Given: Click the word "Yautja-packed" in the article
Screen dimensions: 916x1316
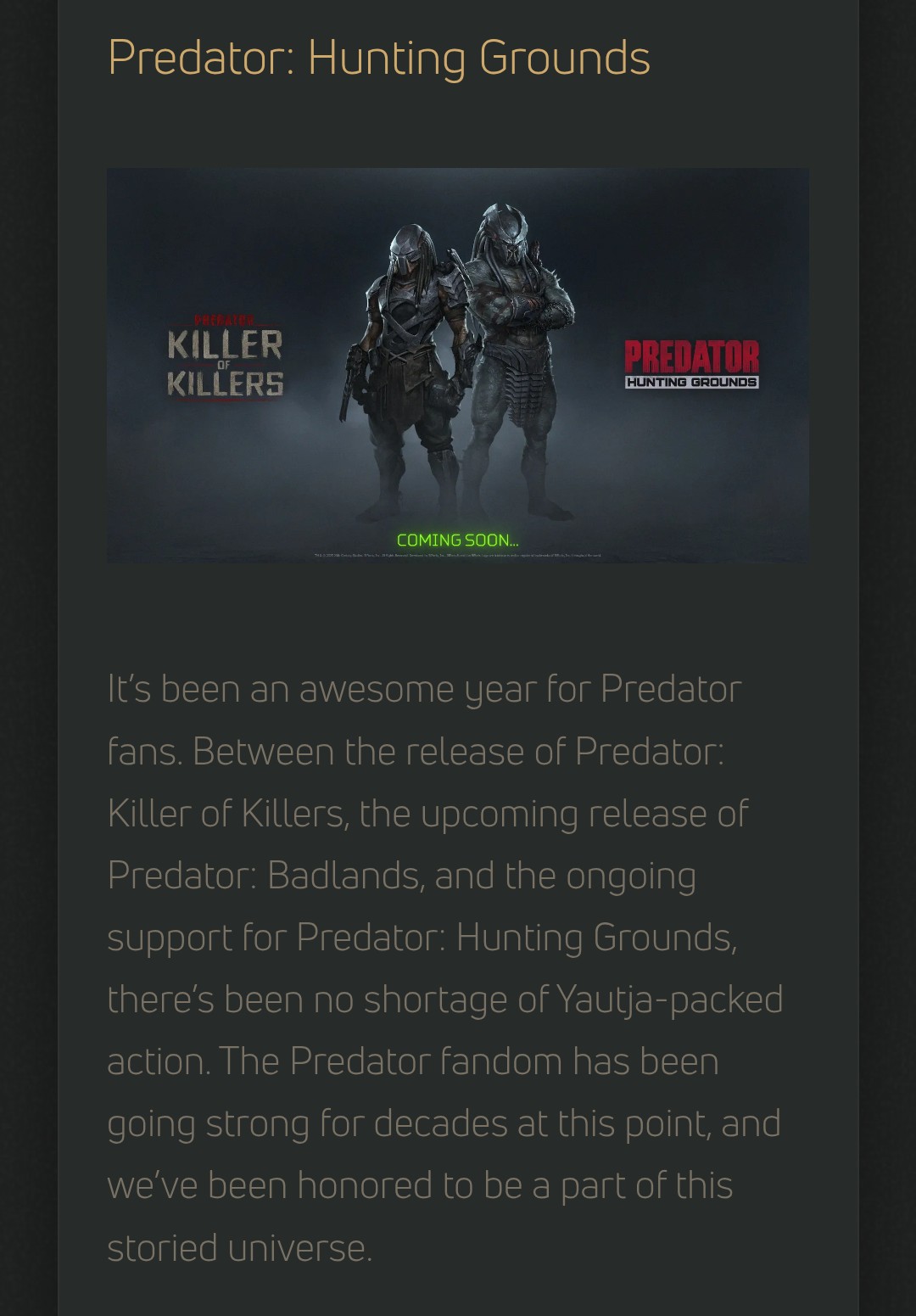Looking at the screenshot, I should click(669, 1000).
